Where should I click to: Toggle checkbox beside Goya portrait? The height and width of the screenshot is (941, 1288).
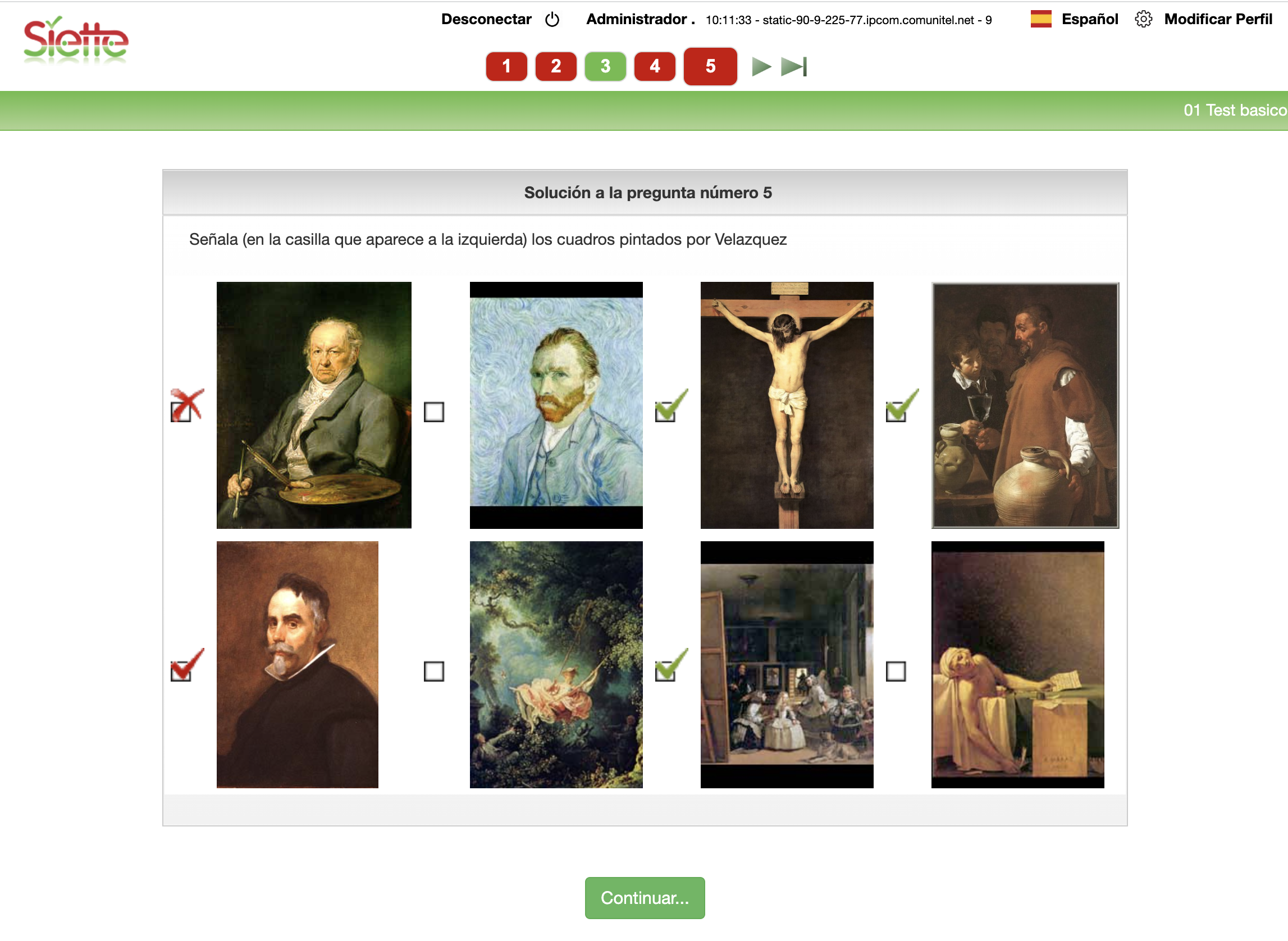coord(181,412)
